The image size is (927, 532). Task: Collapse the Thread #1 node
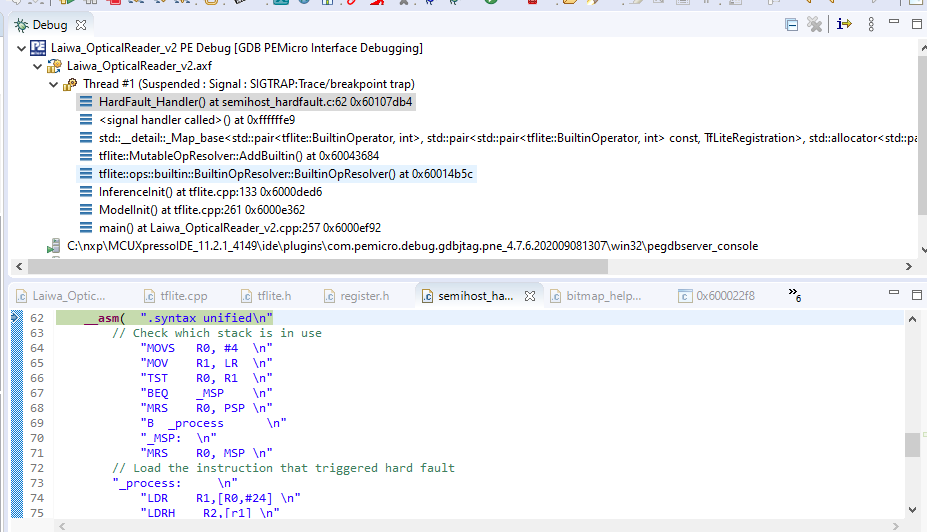point(53,85)
